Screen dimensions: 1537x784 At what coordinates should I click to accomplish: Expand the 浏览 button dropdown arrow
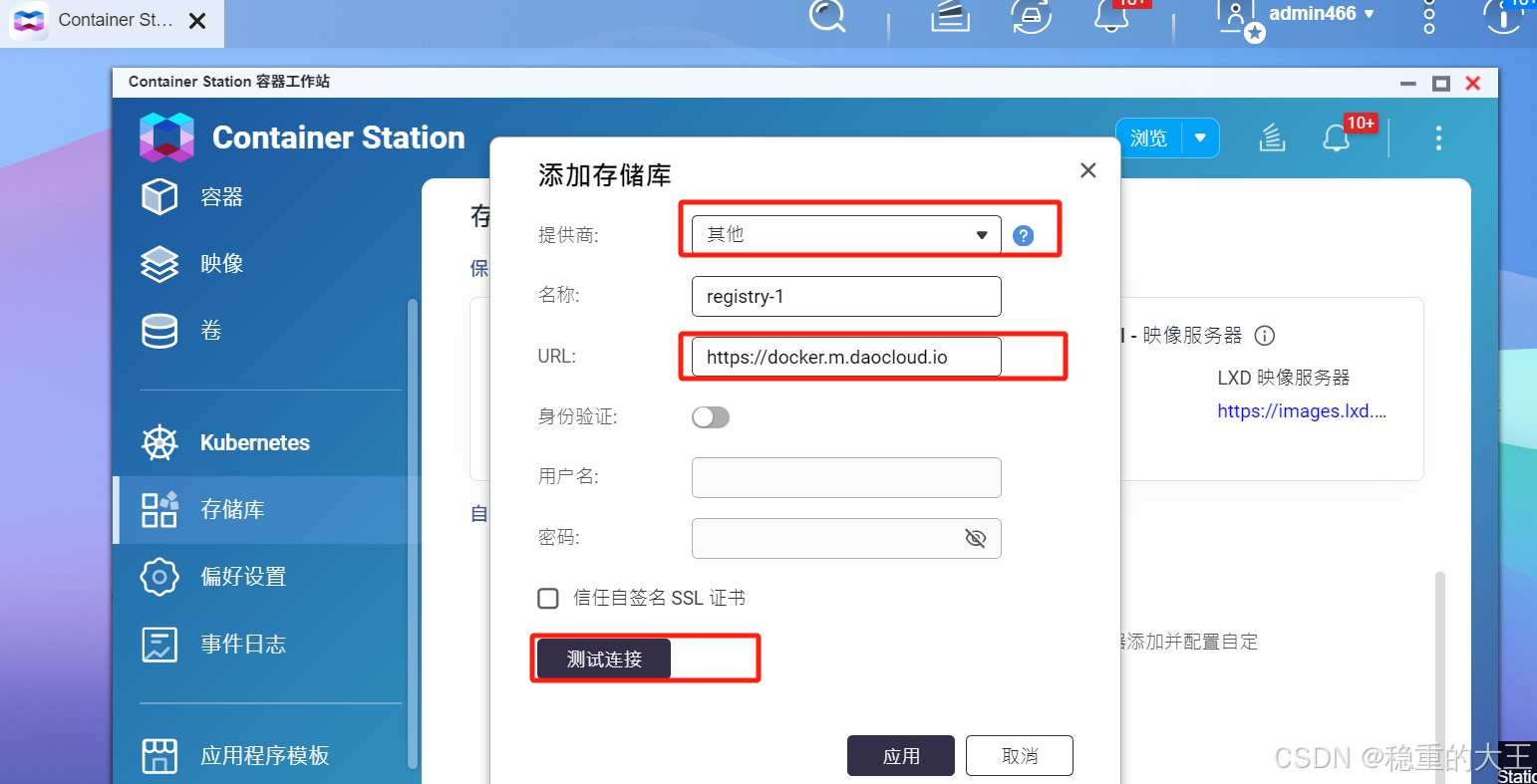tap(1200, 138)
